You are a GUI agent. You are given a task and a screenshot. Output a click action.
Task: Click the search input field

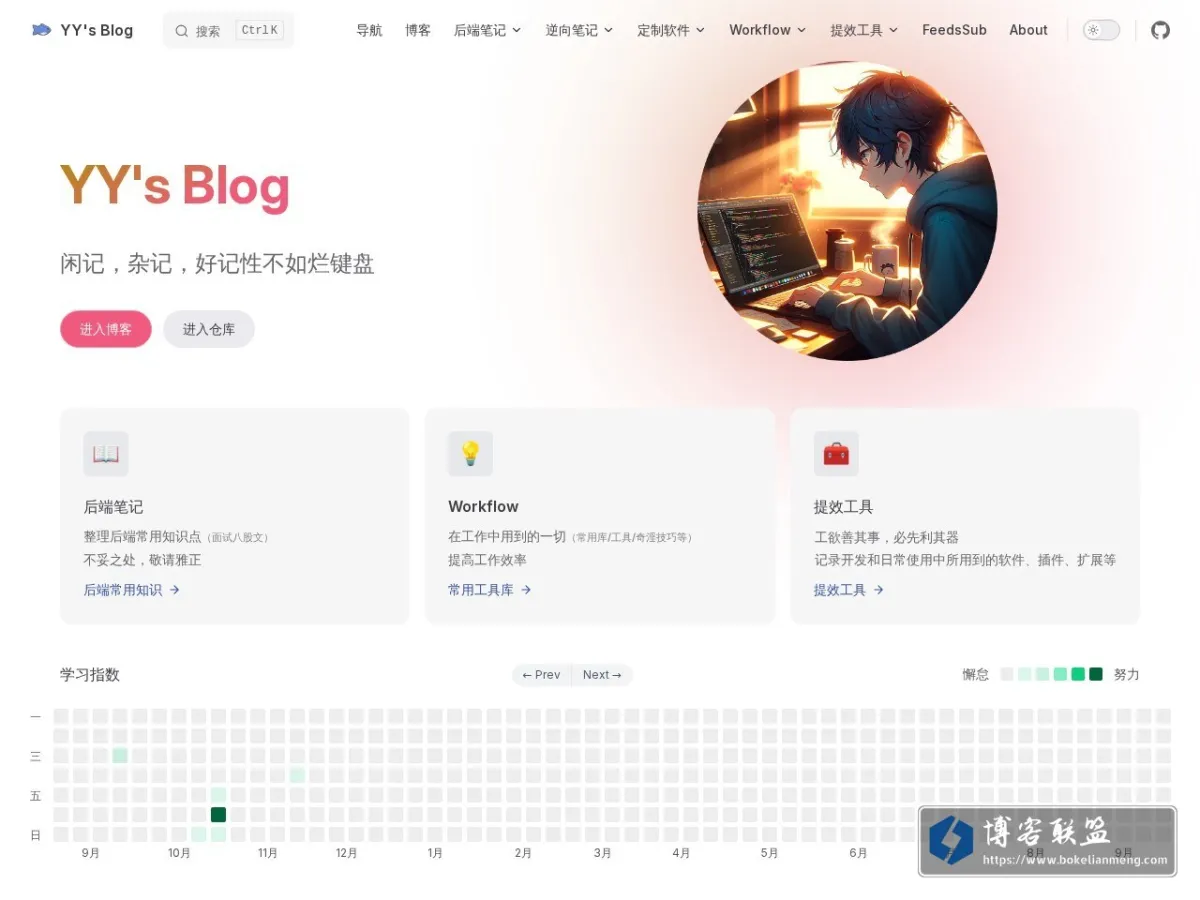[228, 30]
